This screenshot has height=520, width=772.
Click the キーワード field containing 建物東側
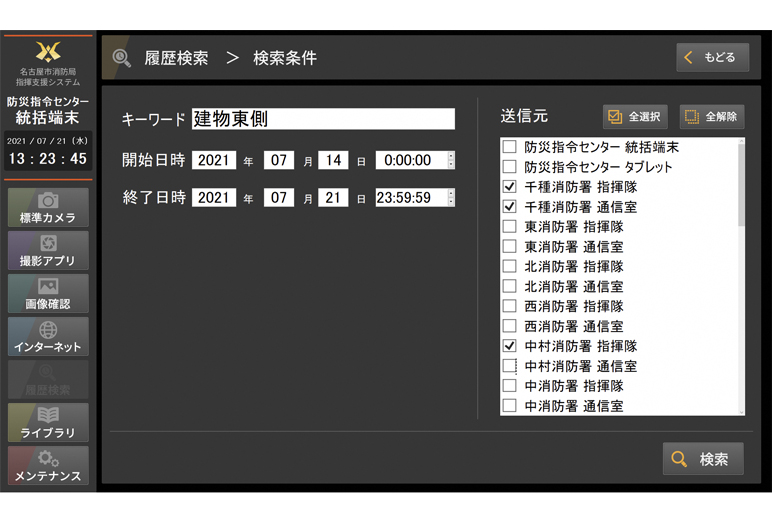(x=323, y=119)
